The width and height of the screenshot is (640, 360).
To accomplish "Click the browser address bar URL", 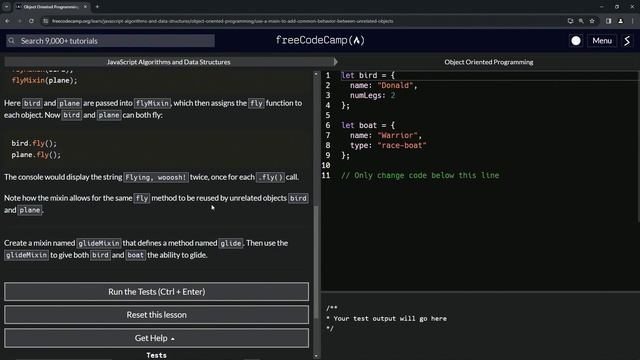I will 222,21.
